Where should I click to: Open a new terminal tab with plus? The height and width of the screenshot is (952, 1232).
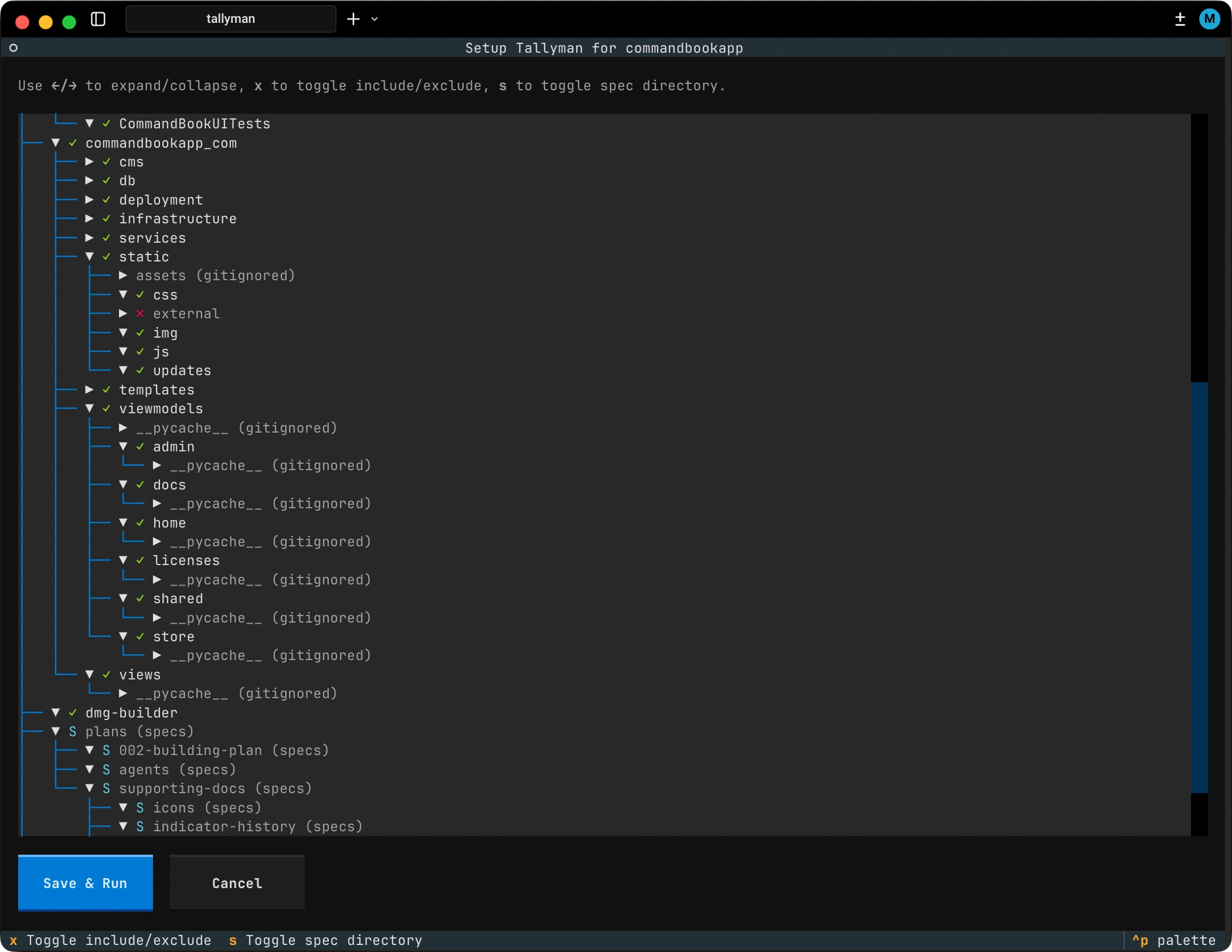click(353, 19)
